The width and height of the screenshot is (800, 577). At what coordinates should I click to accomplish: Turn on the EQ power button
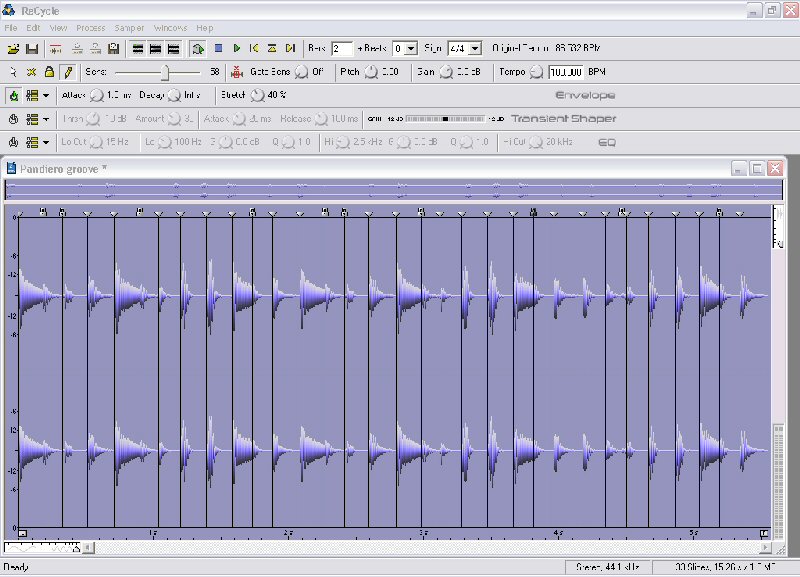(x=14, y=142)
